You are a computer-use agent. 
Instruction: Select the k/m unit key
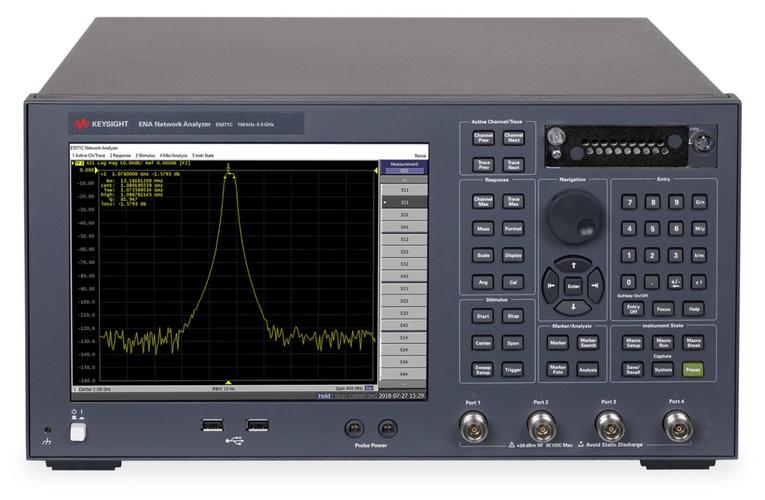coord(700,255)
